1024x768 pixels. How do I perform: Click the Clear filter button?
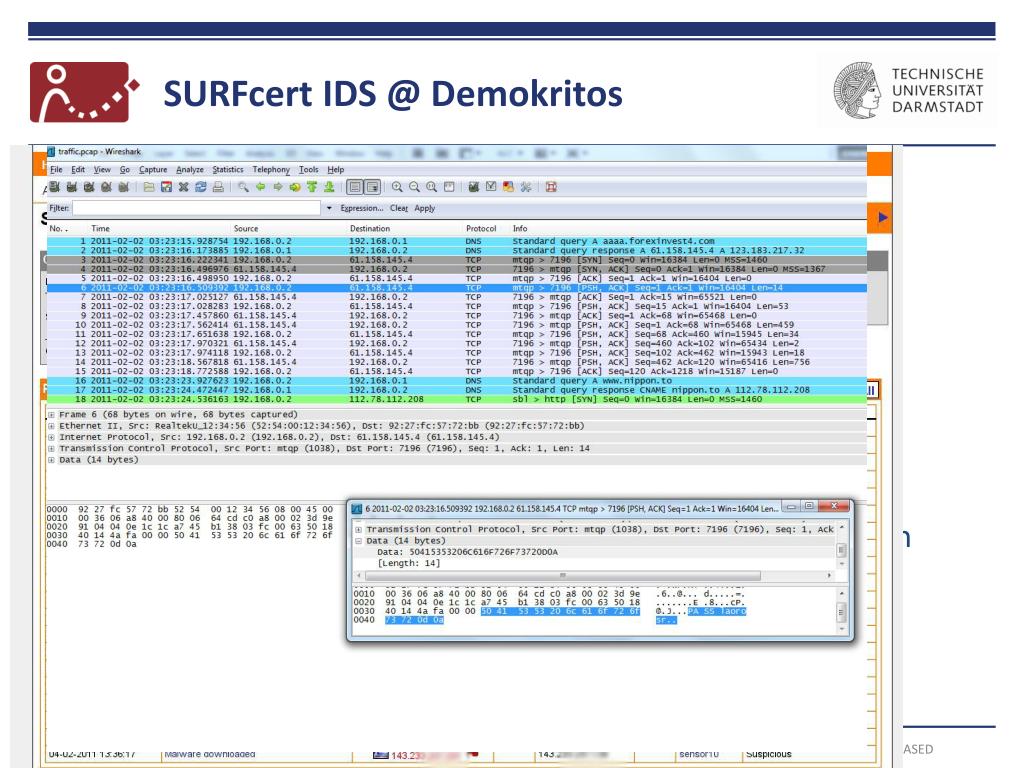(x=399, y=208)
